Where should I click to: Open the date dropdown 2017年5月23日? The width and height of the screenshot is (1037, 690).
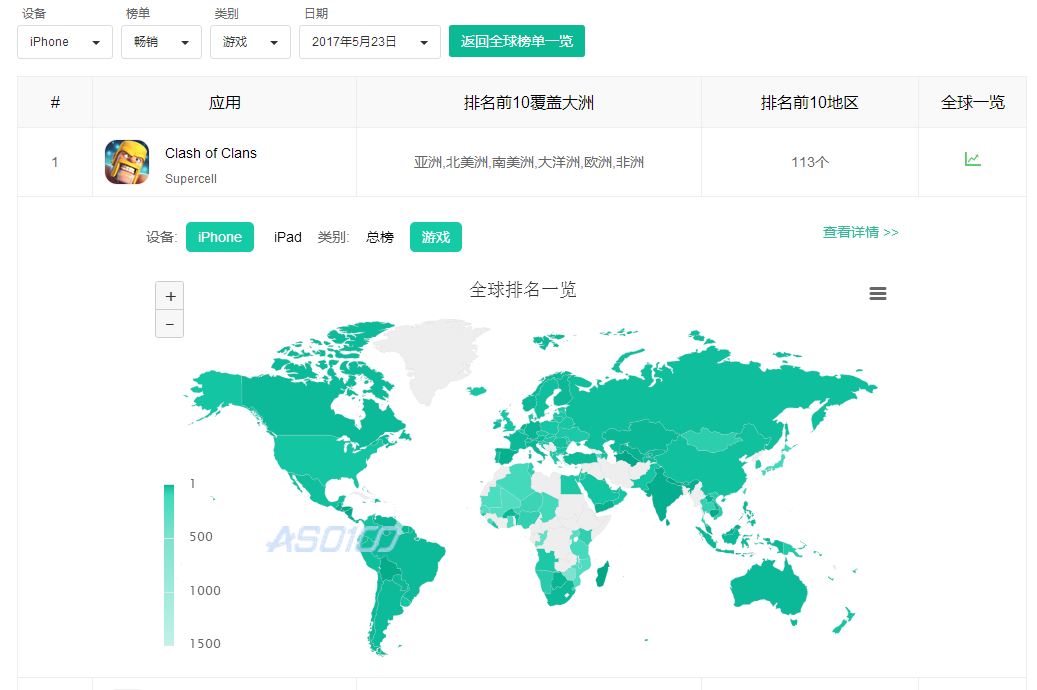(x=369, y=42)
